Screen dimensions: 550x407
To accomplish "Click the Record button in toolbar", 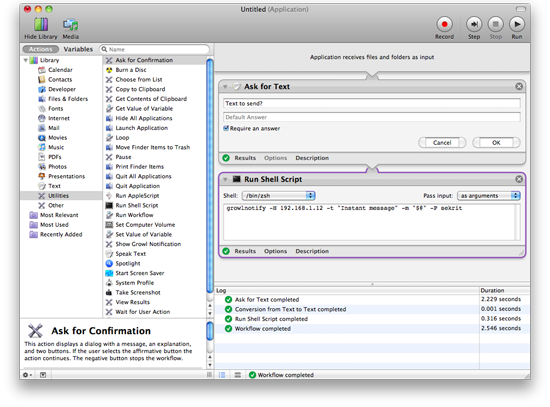I will (444, 25).
